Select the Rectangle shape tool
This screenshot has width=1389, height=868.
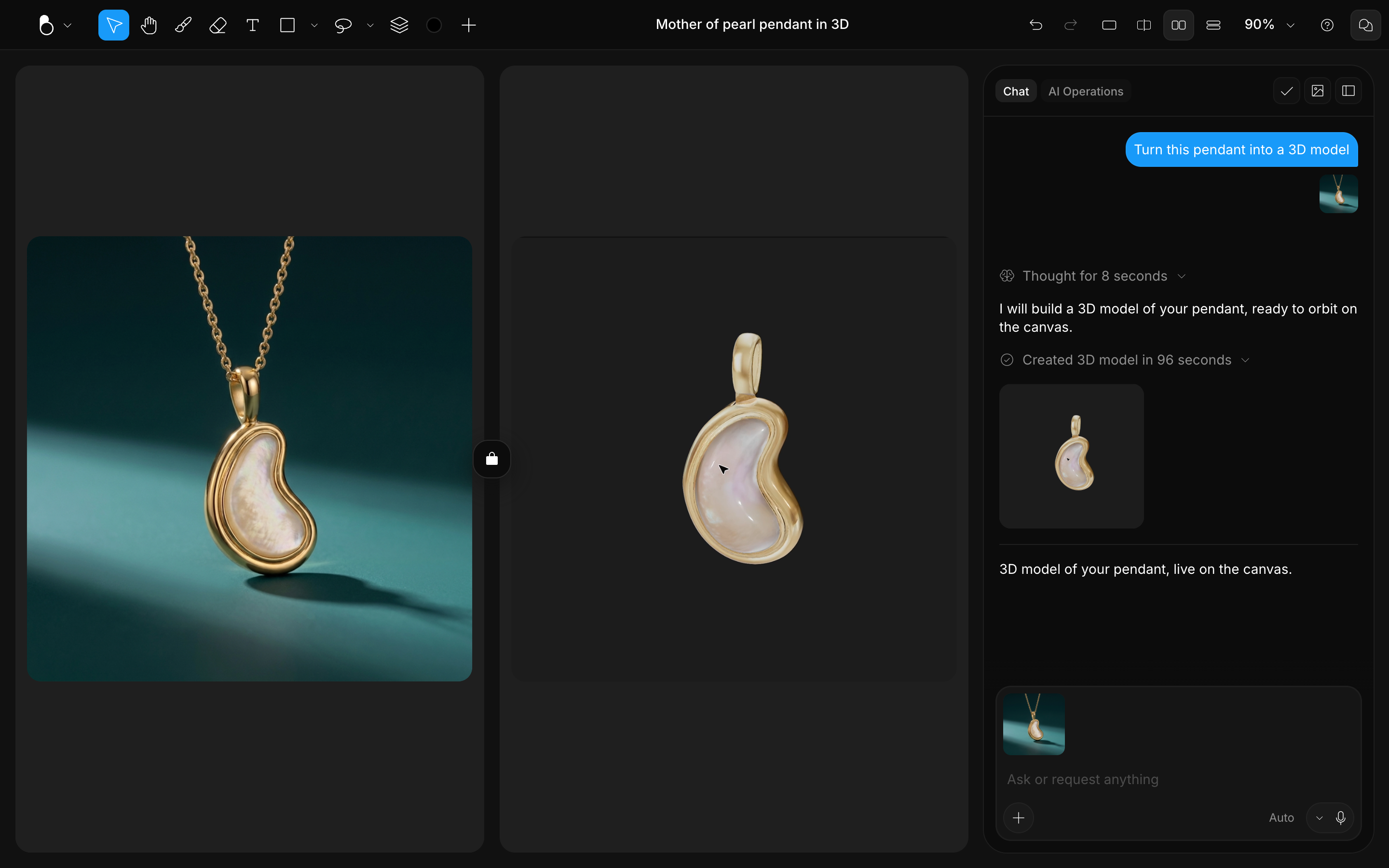(287, 25)
